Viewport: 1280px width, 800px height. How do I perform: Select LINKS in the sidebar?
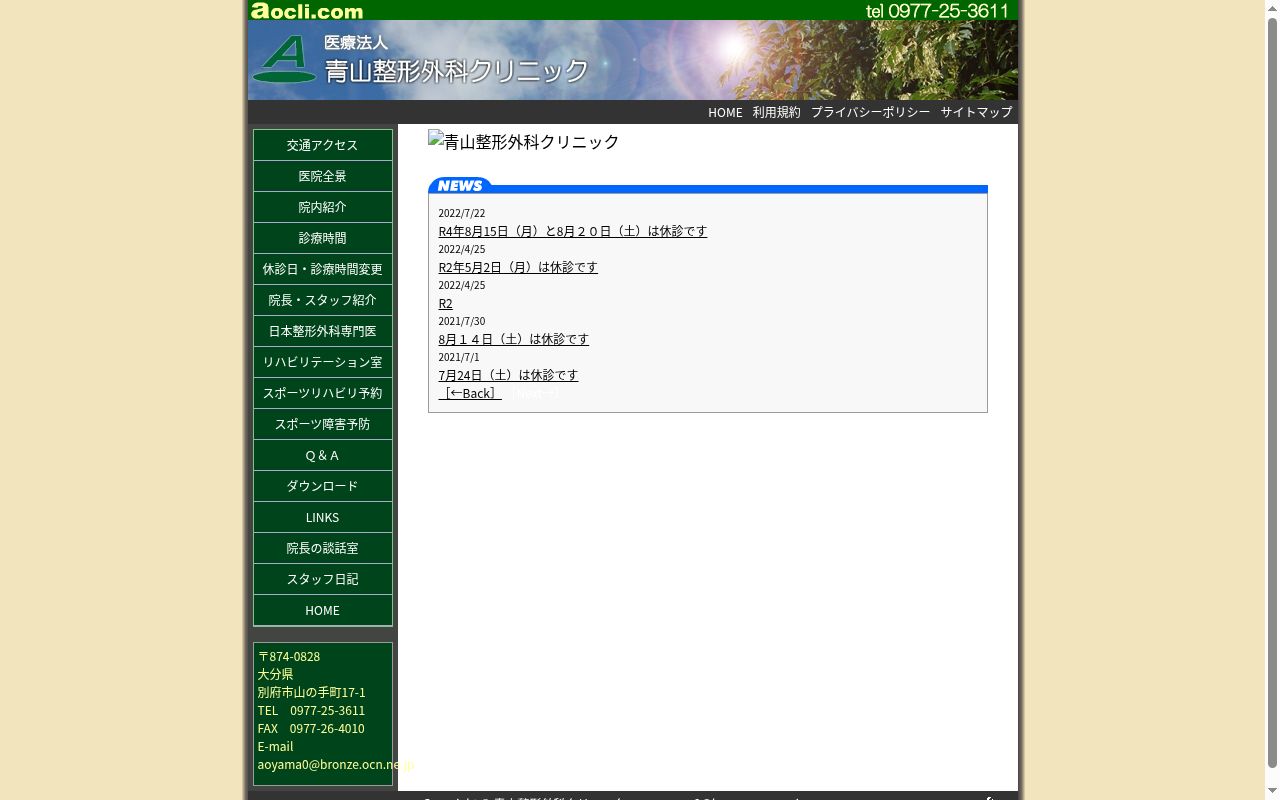coord(322,517)
